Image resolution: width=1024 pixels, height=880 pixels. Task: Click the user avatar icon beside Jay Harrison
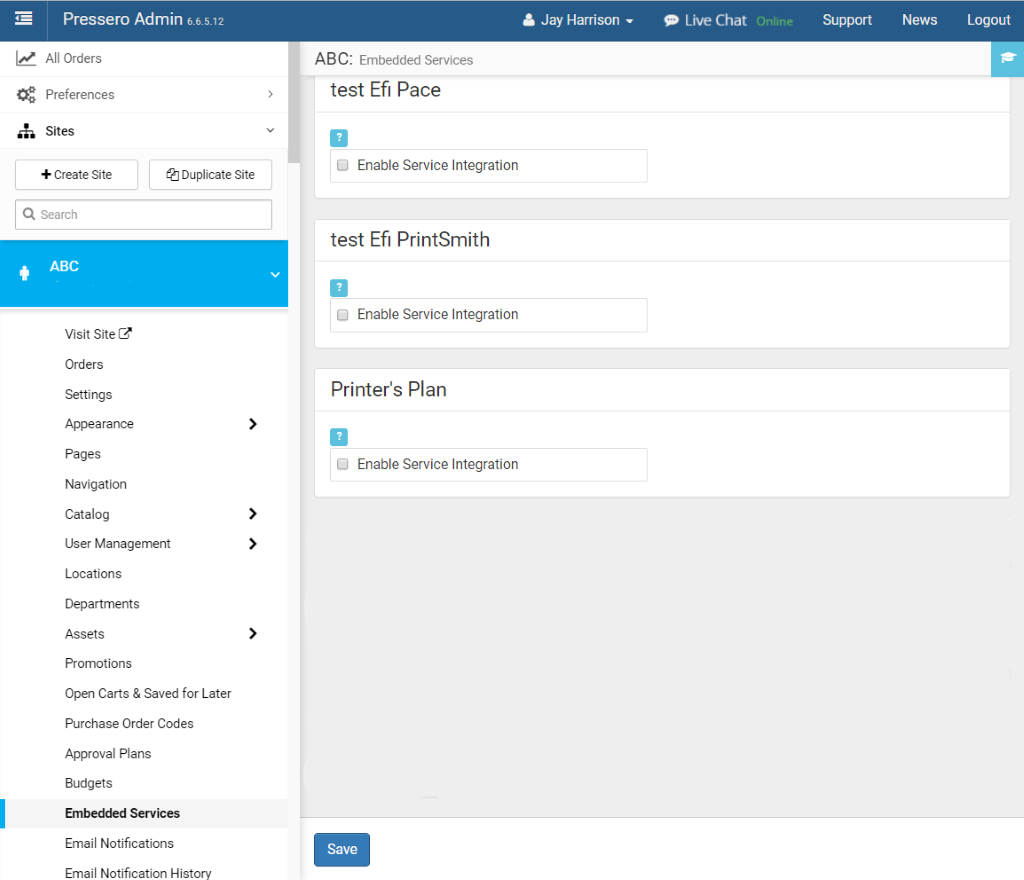click(528, 20)
